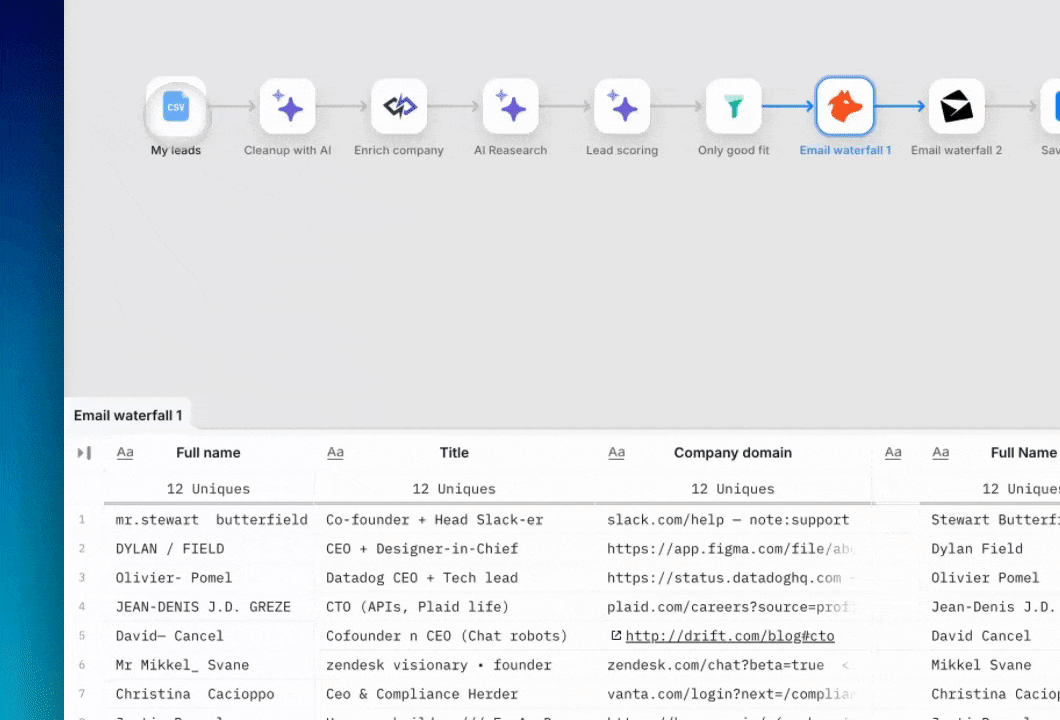Click the Cleanup with AI label
The height and width of the screenshot is (720, 1060).
point(287,150)
